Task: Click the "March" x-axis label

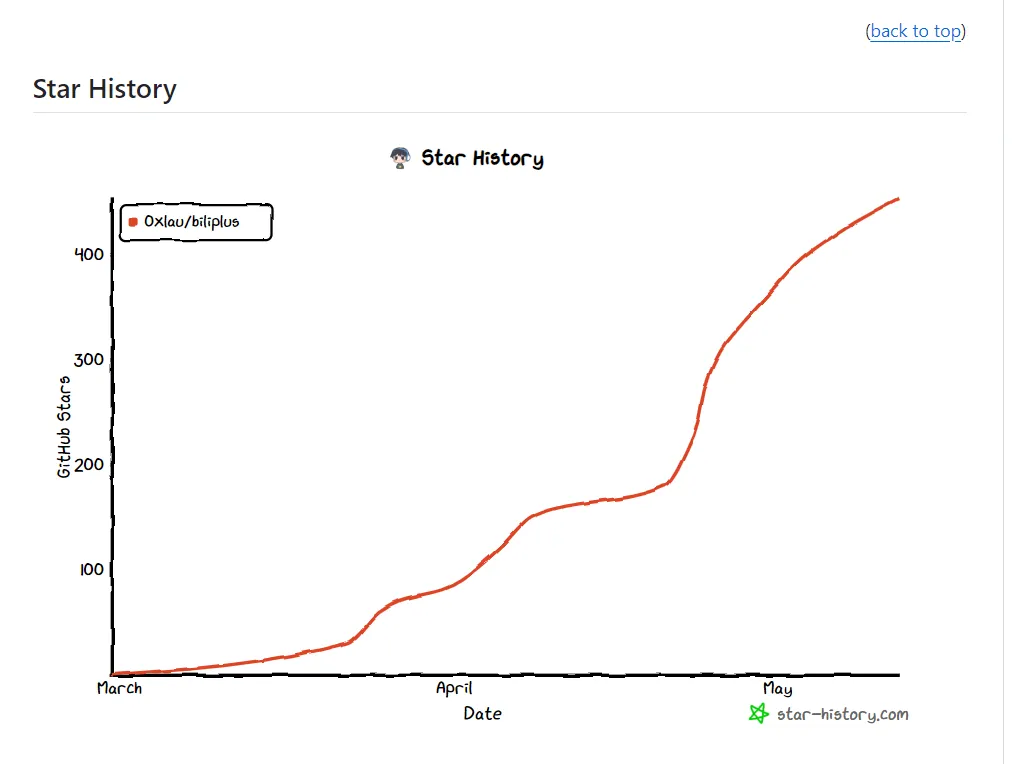Action: pos(119,689)
